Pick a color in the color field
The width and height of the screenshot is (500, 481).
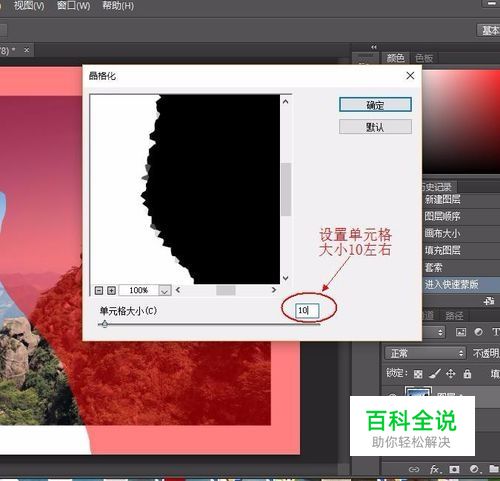[x=461, y=122]
